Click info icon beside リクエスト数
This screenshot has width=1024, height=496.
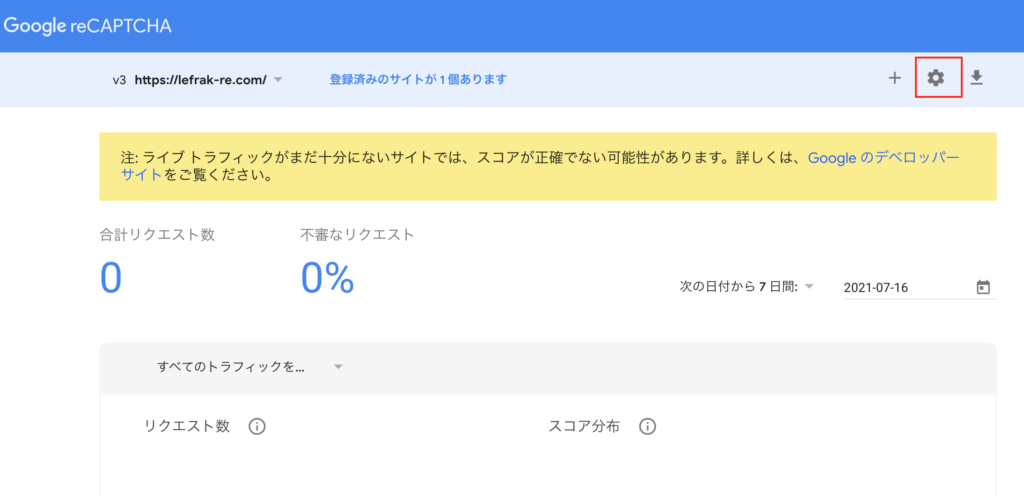click(257, 427)
